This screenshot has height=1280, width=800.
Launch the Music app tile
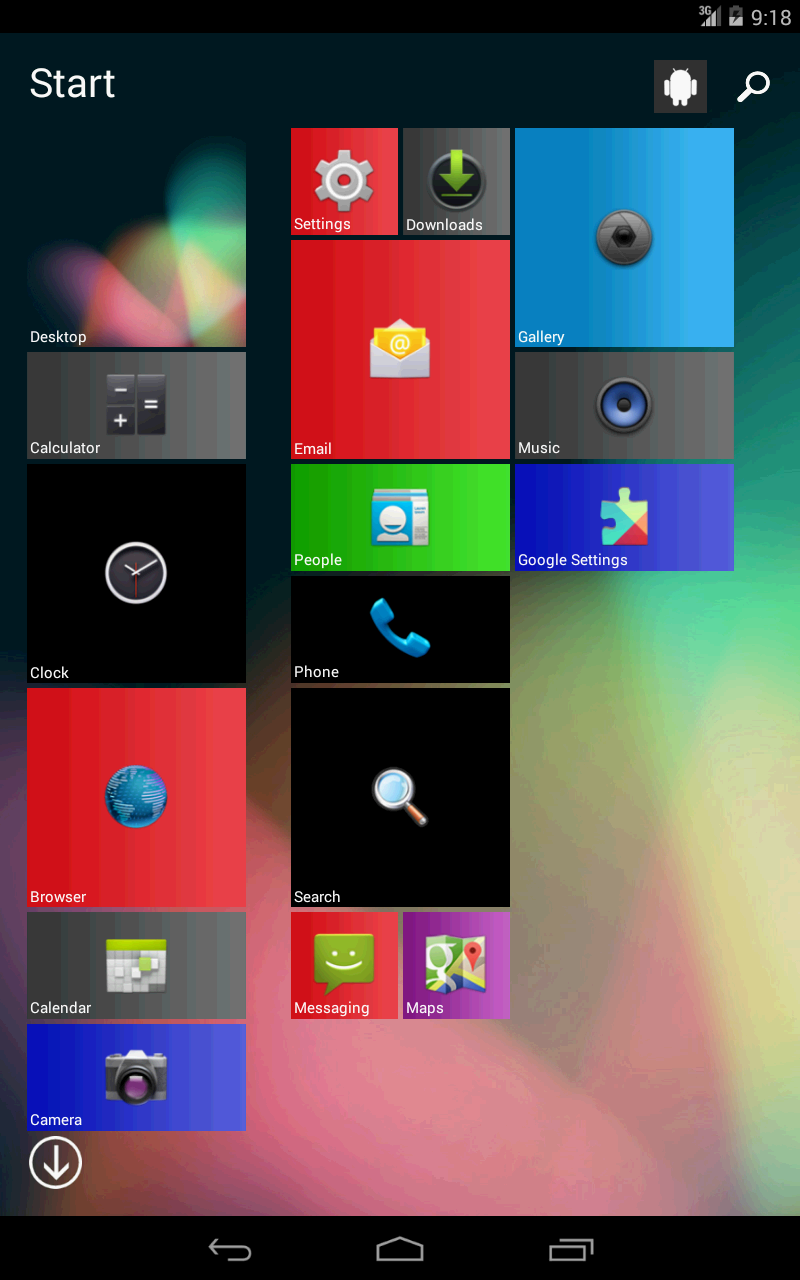click(624, 406)
